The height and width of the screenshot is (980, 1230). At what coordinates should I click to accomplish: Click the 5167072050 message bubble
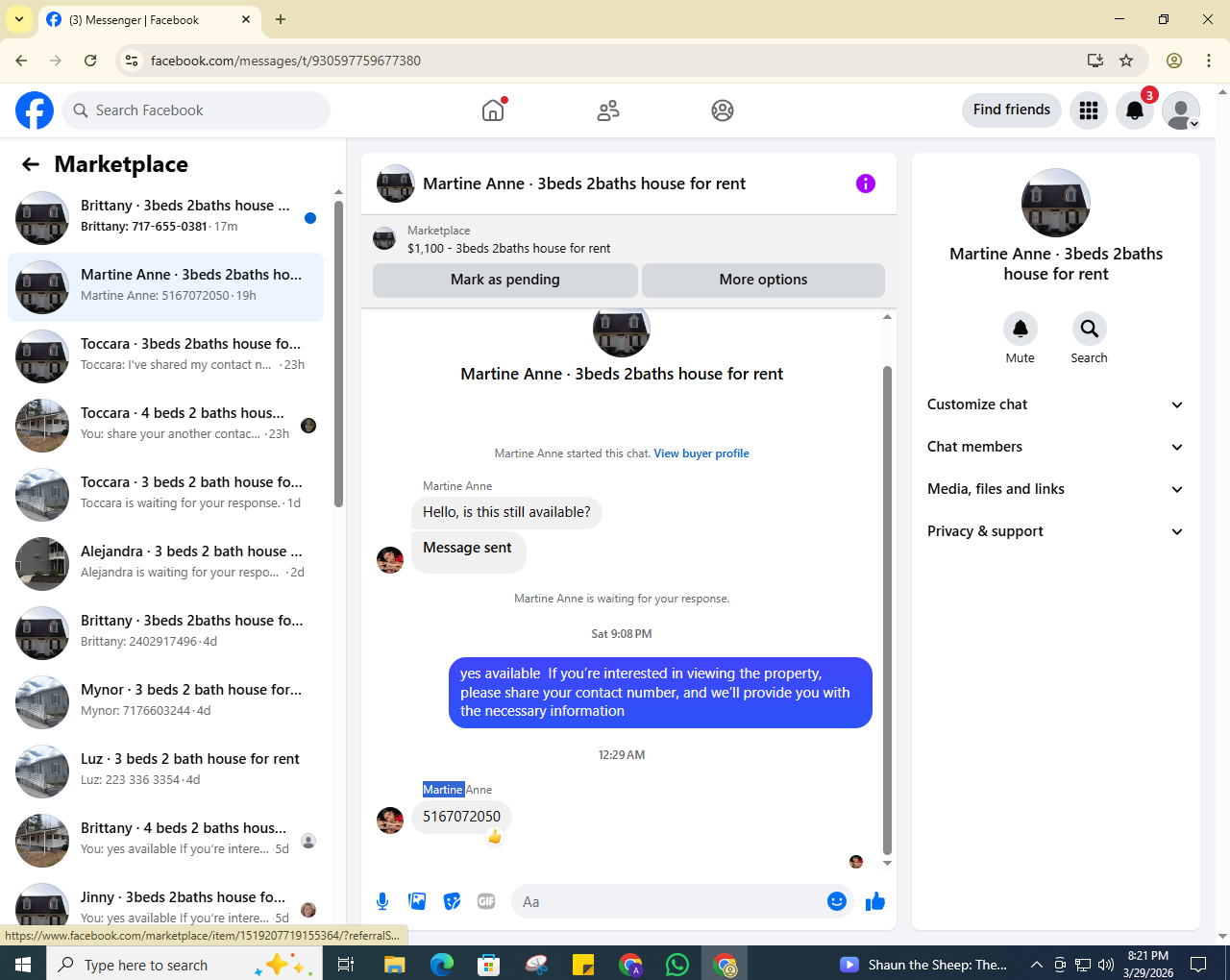461,817
